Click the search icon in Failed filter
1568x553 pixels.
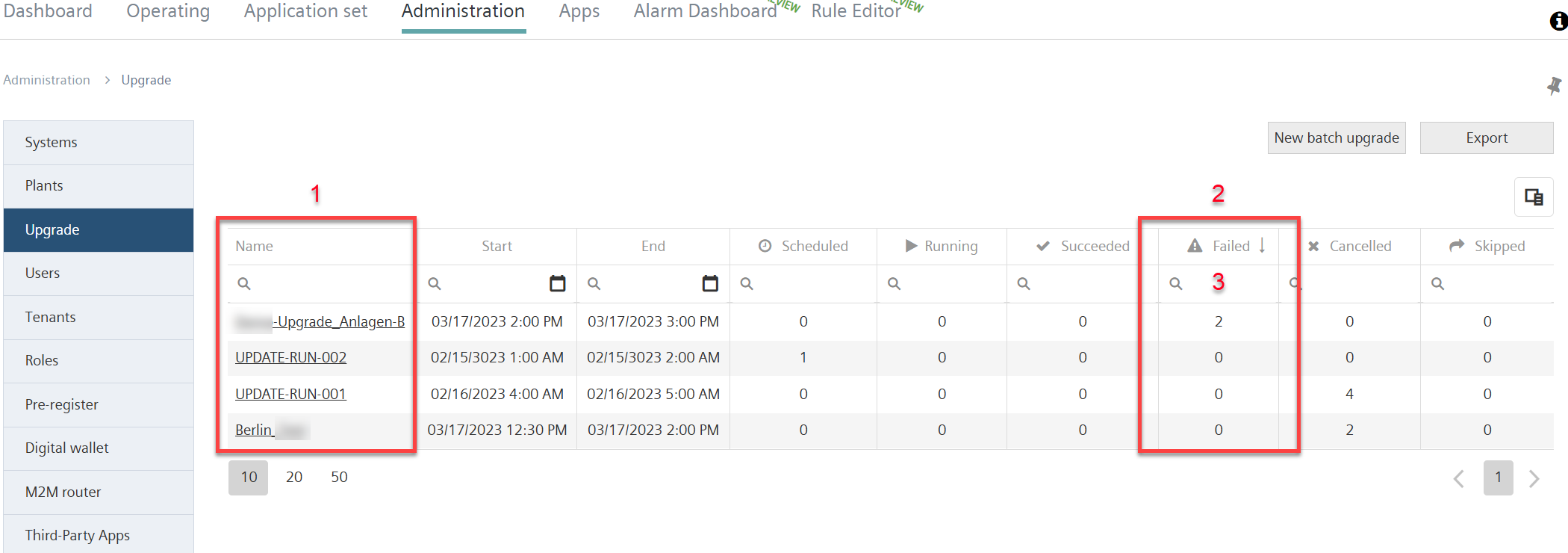1176,284
